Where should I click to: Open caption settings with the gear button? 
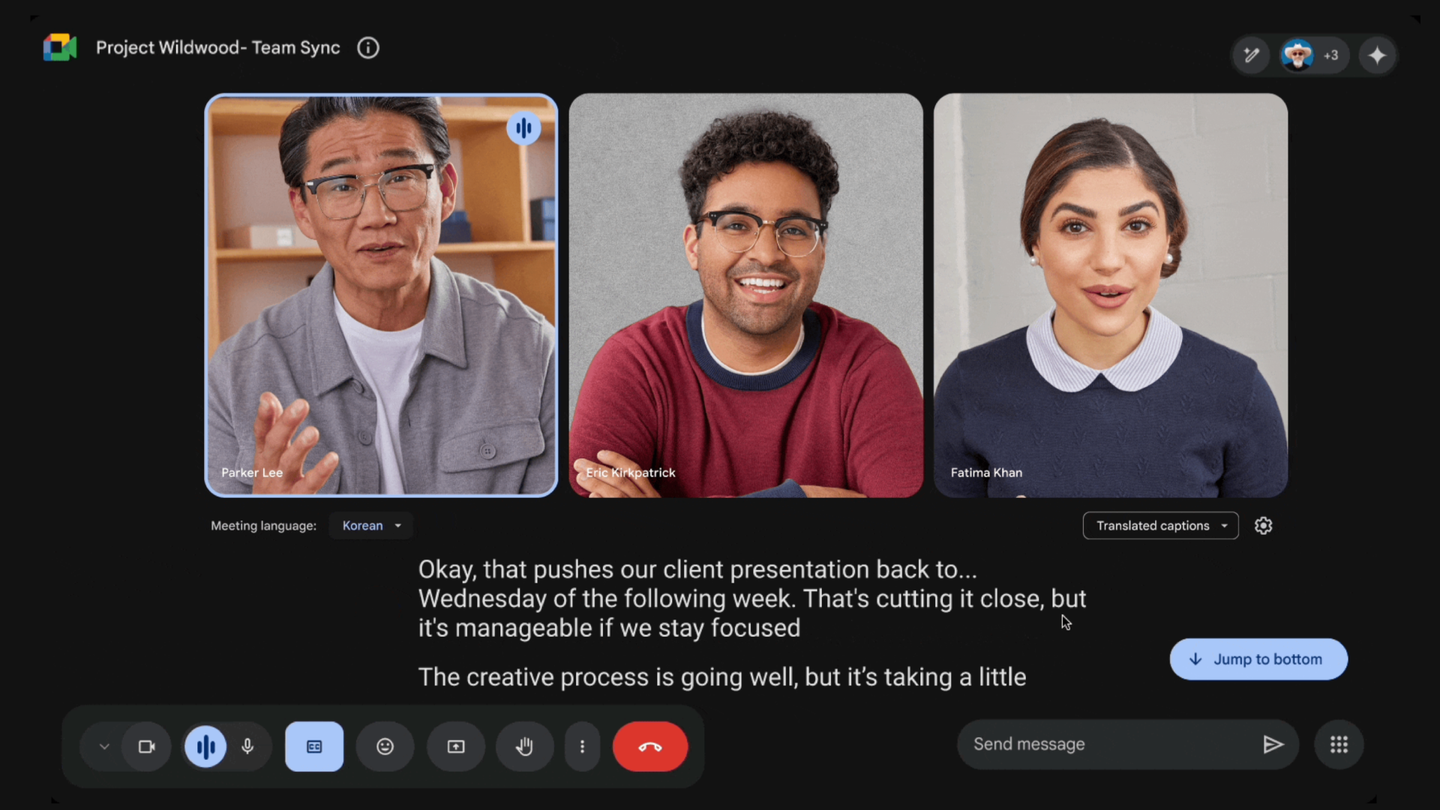point(1263,525)
